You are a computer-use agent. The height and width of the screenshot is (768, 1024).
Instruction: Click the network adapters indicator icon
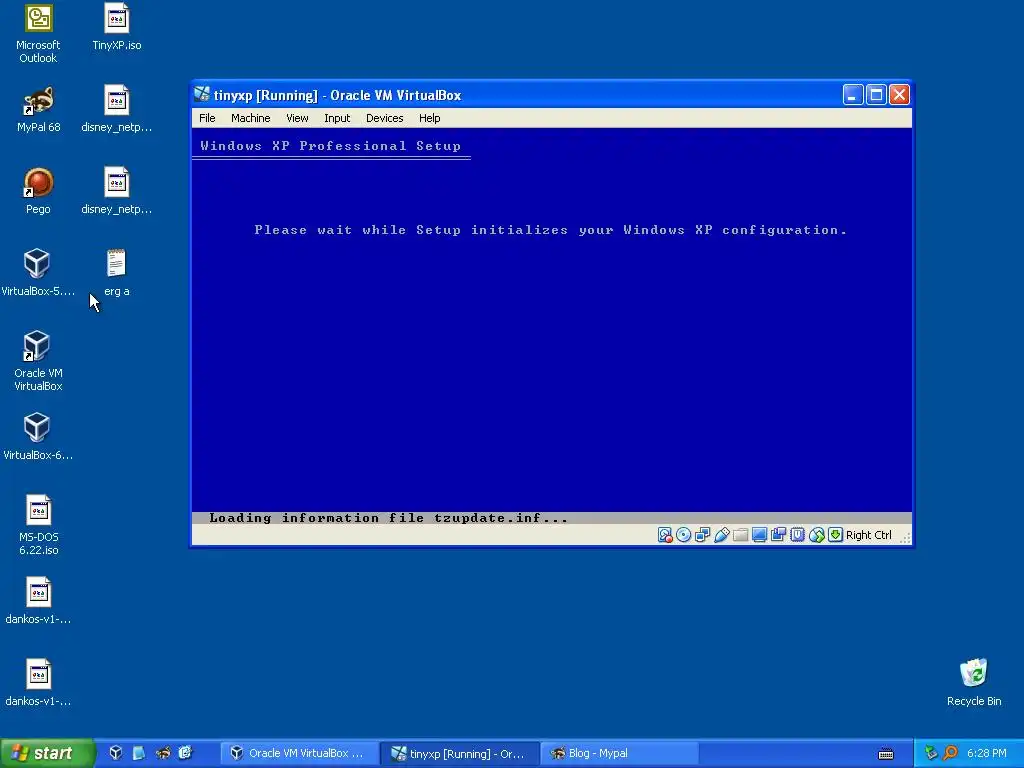tap(703, 535)
